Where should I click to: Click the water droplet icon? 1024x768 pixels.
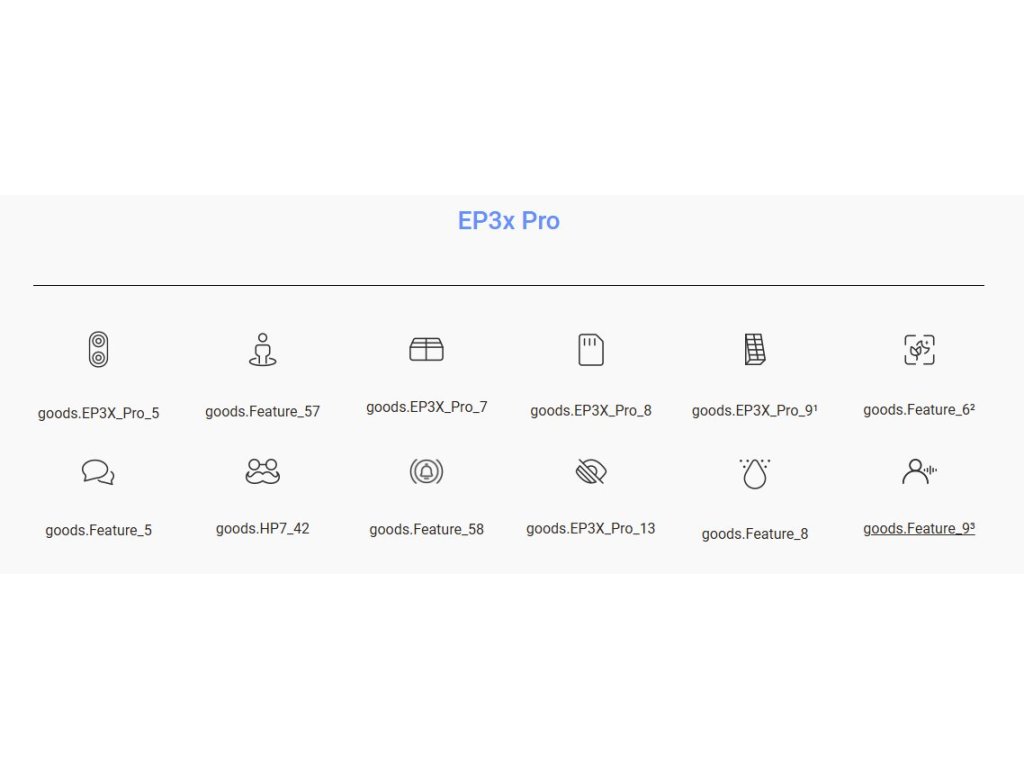(755, 473)
